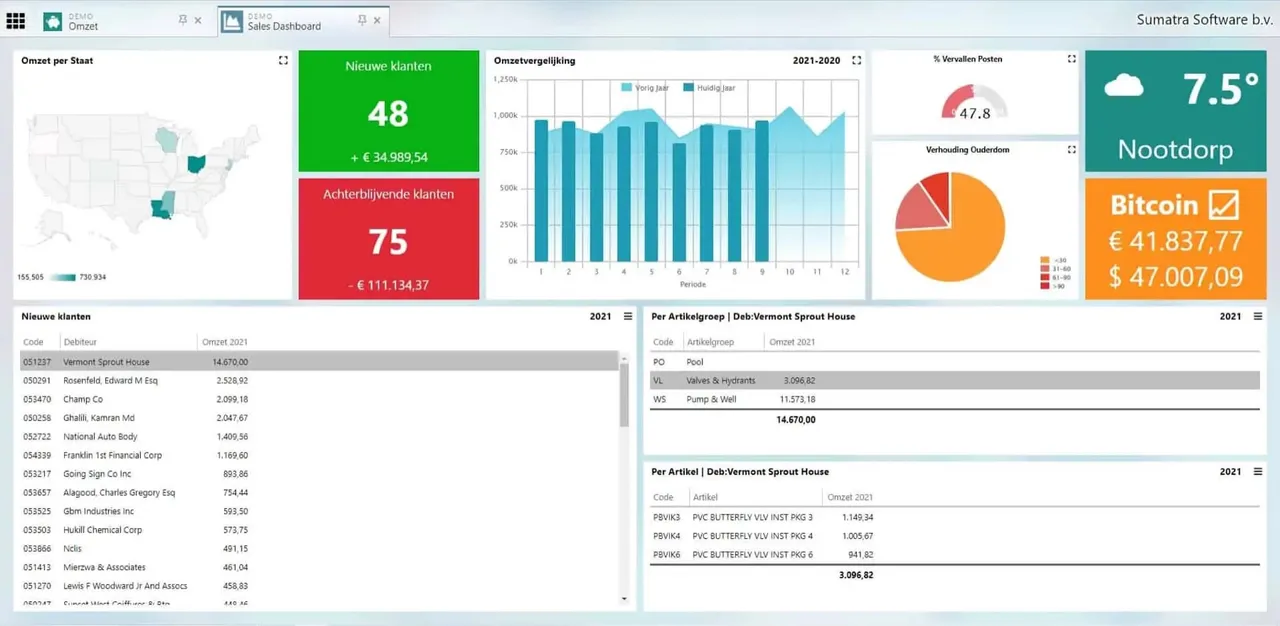Close the Sales Dashboard tab
The image size is (1280, 626).
coord(377,20)
